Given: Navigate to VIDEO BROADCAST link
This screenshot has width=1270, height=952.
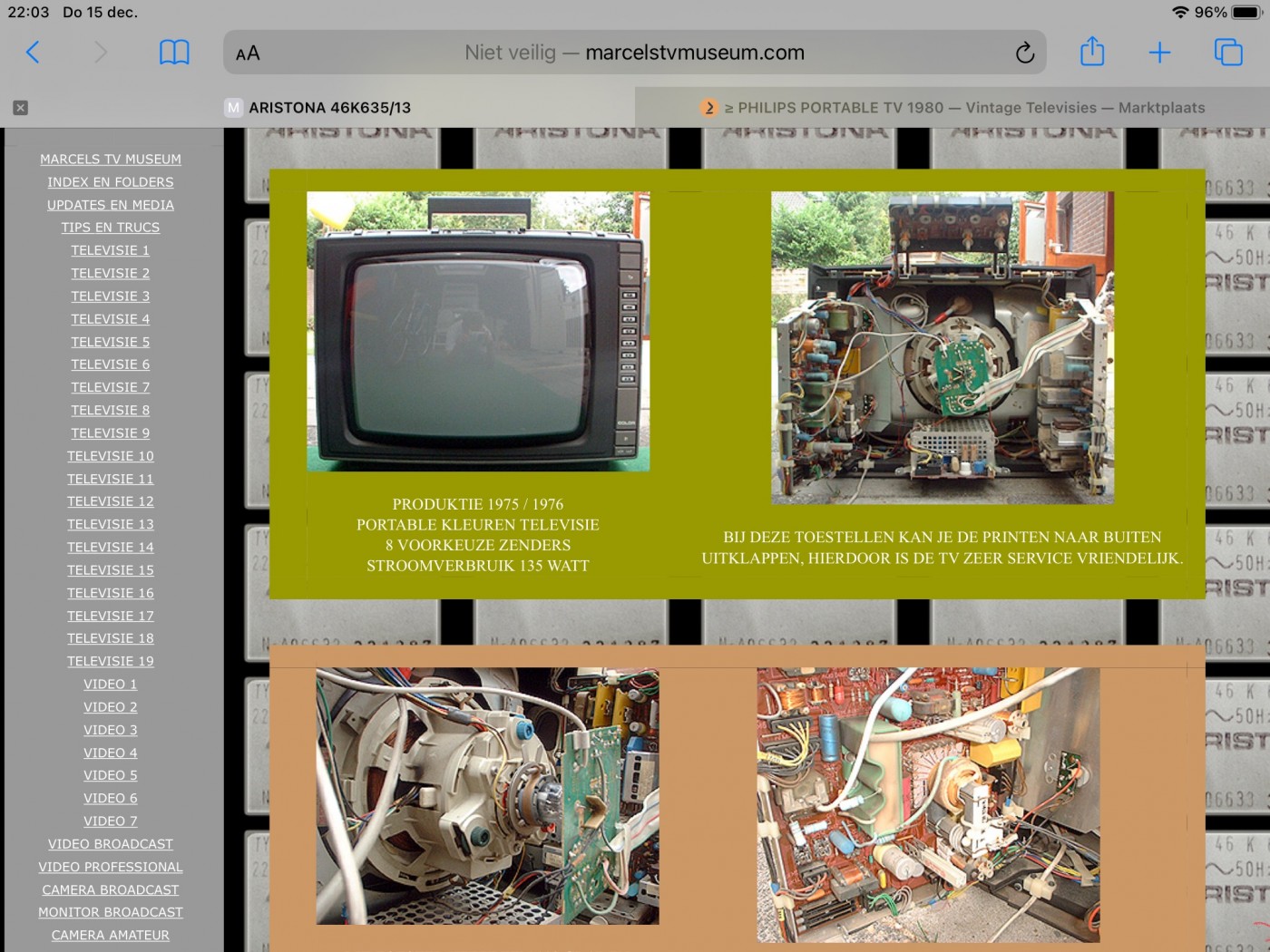Looking at the screenshot, I should click(111, 844).
